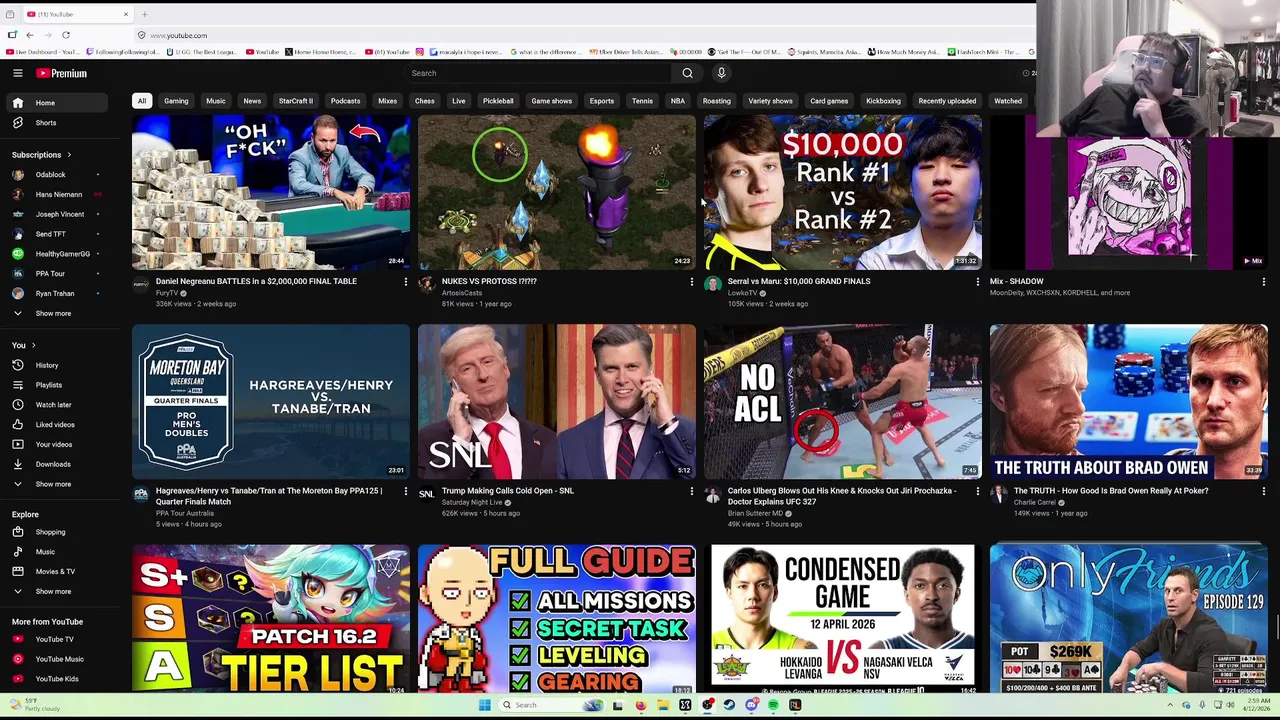The height and width of the screenshot is (720, 1280).
Task: Open YouTube Kids in sidebar
Action: 56,679
